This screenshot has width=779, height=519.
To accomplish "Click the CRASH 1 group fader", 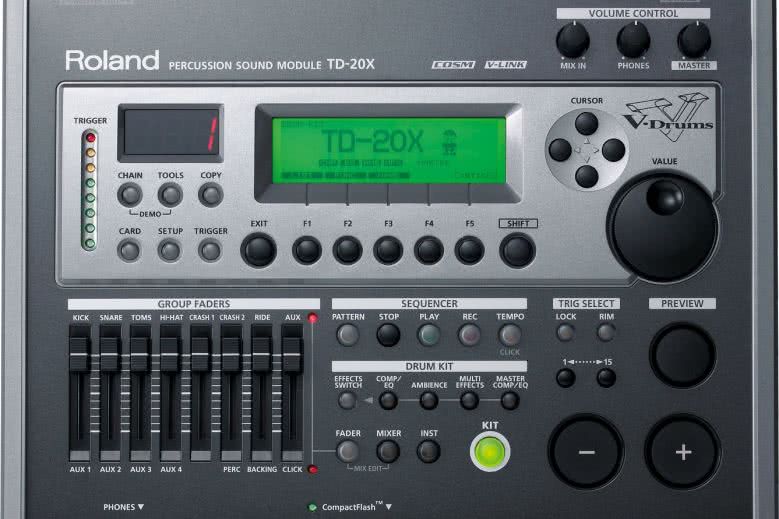I will point(201,355).
